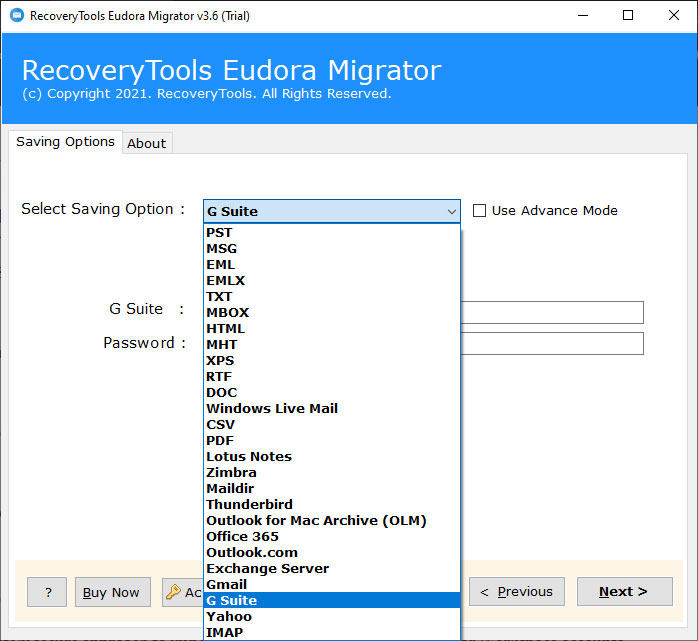
Task: Minimize the Eudora Migrator window
Action: point(583,16)
